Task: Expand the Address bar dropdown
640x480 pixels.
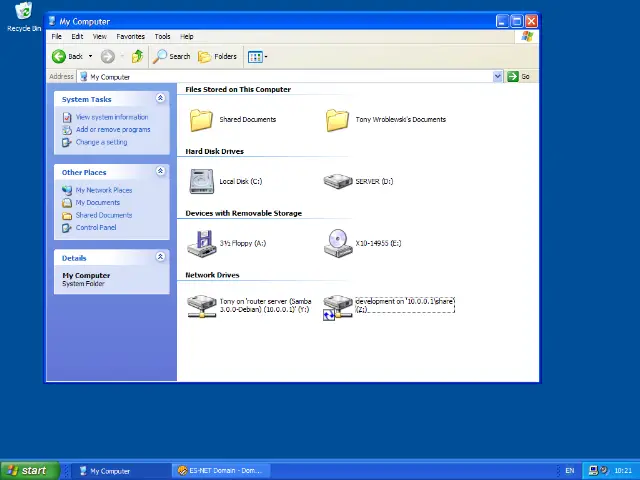Action: click(497, 76)
